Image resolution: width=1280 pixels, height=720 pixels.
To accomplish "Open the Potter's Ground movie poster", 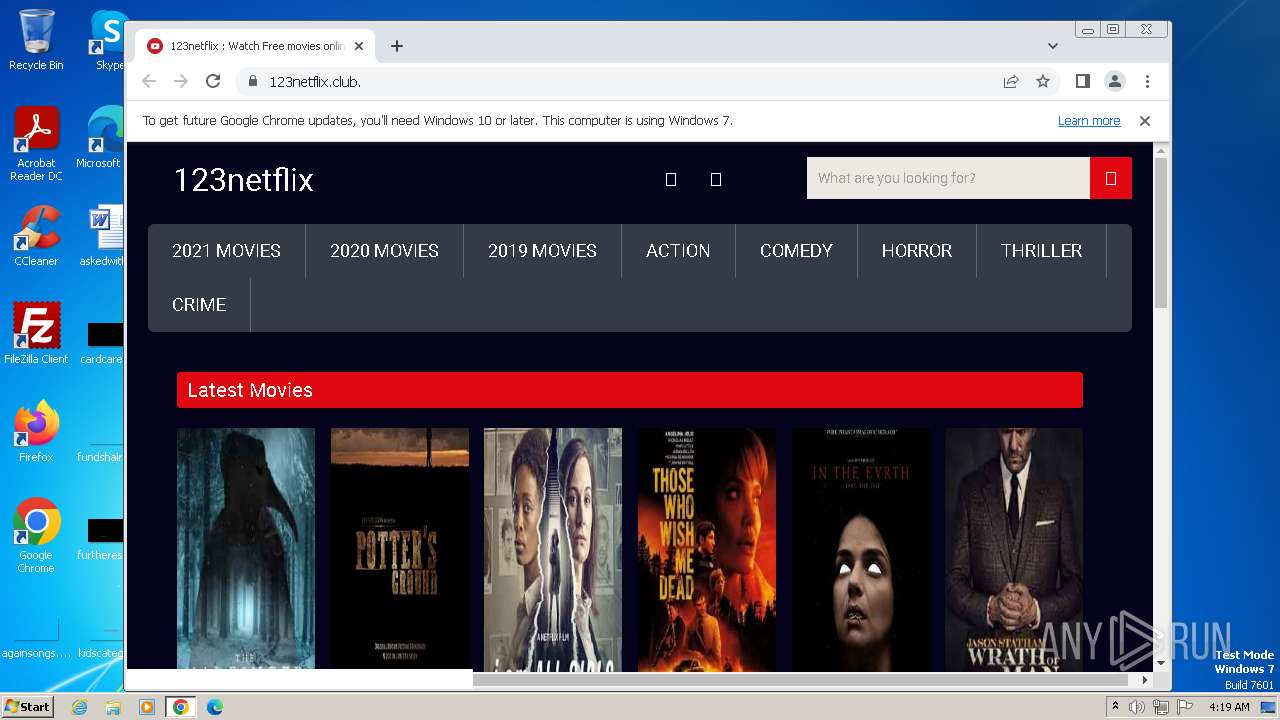I will [x=400, y=549].
